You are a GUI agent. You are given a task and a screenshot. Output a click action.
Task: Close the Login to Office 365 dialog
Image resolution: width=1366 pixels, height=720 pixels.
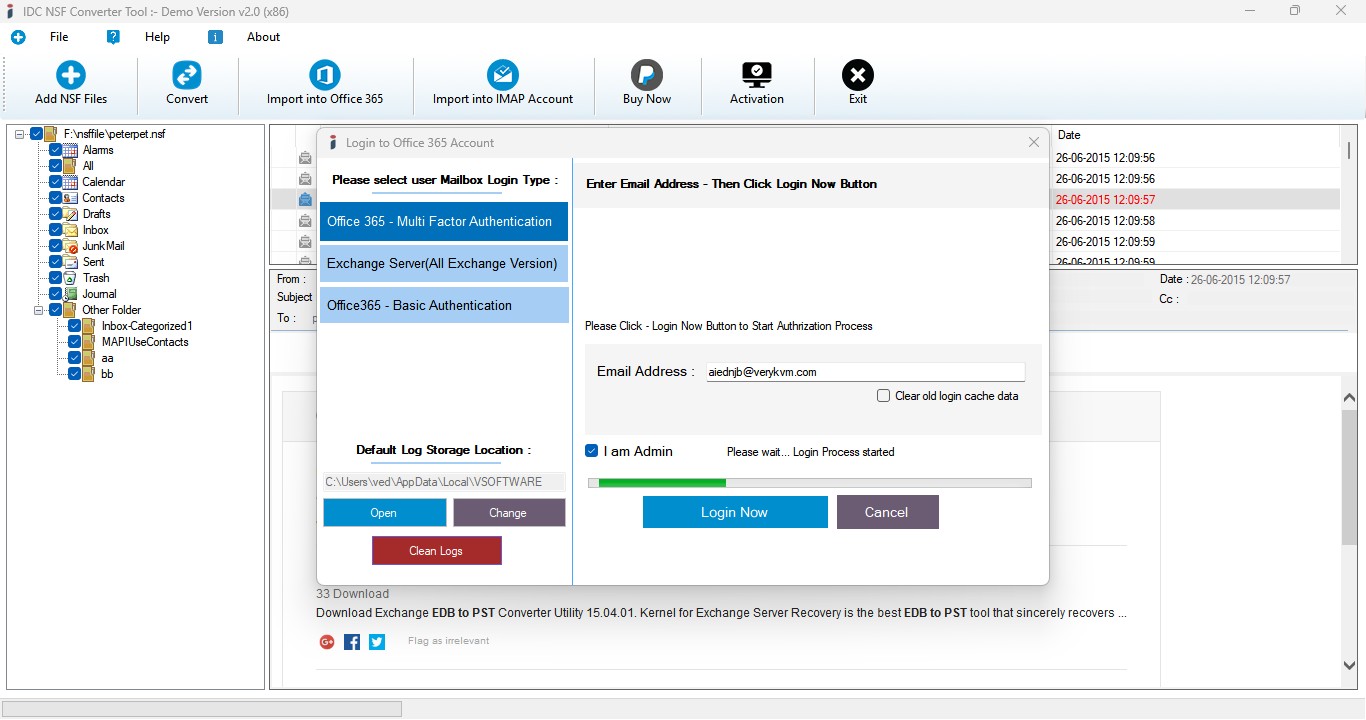coord(1034,143)
